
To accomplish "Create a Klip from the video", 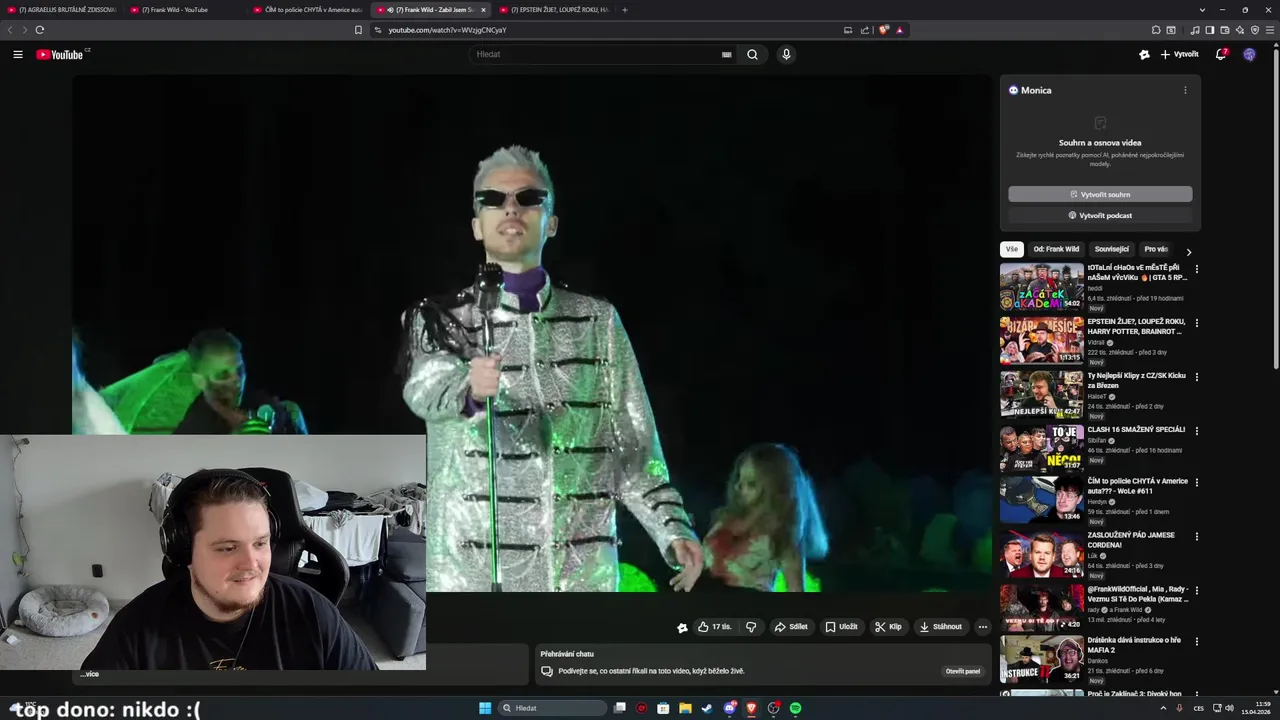I will [x=888, y=627].
